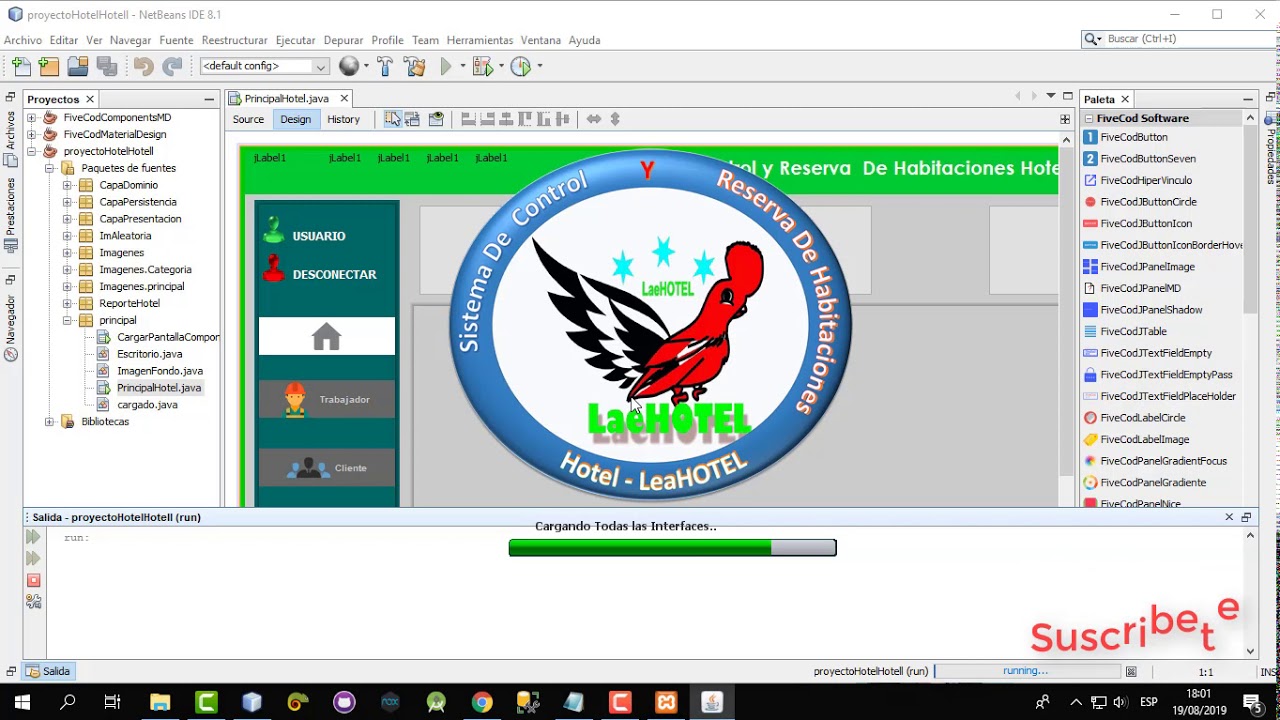Click the green Run Project icon
Image resolution: width=1280 pixels, height=720 pixels.
point(446,66)
